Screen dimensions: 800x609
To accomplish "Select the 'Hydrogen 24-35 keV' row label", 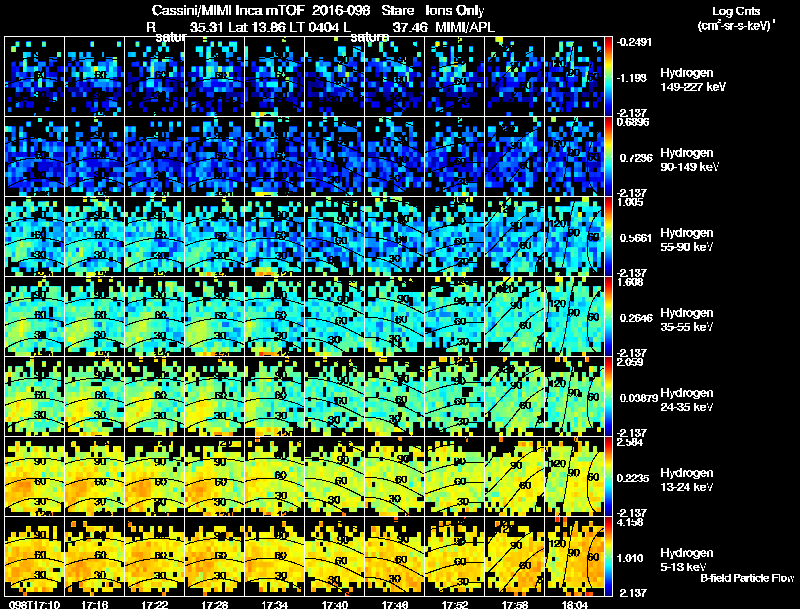I will [687, 400].
